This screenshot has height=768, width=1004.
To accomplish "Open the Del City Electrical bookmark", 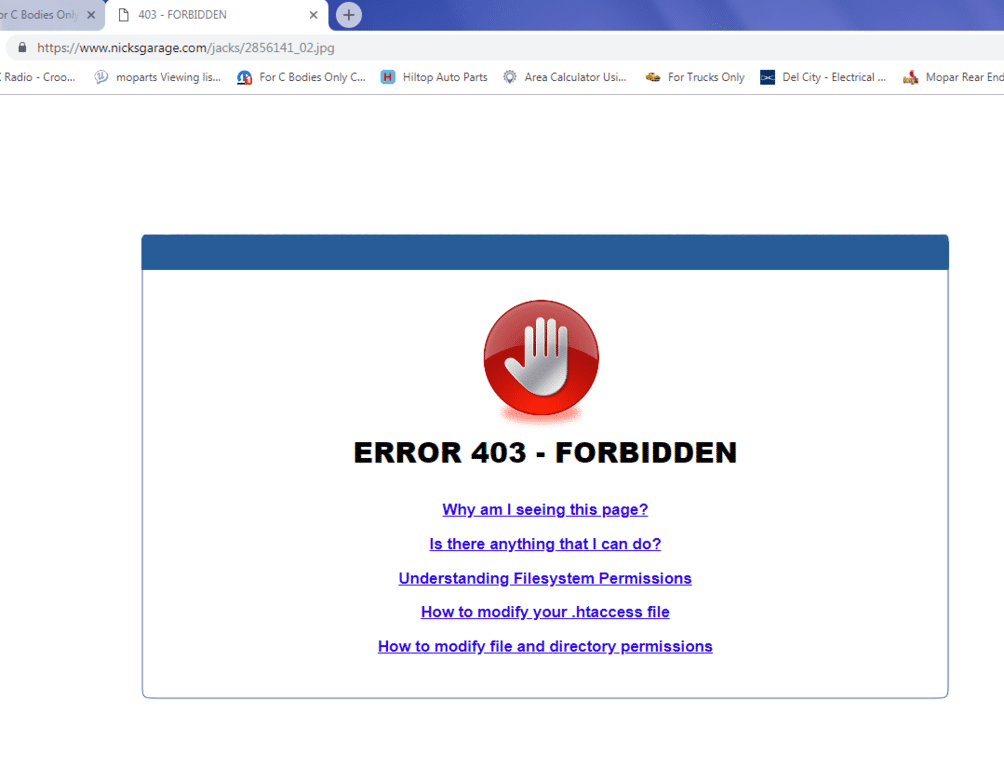I will [823, 77].
